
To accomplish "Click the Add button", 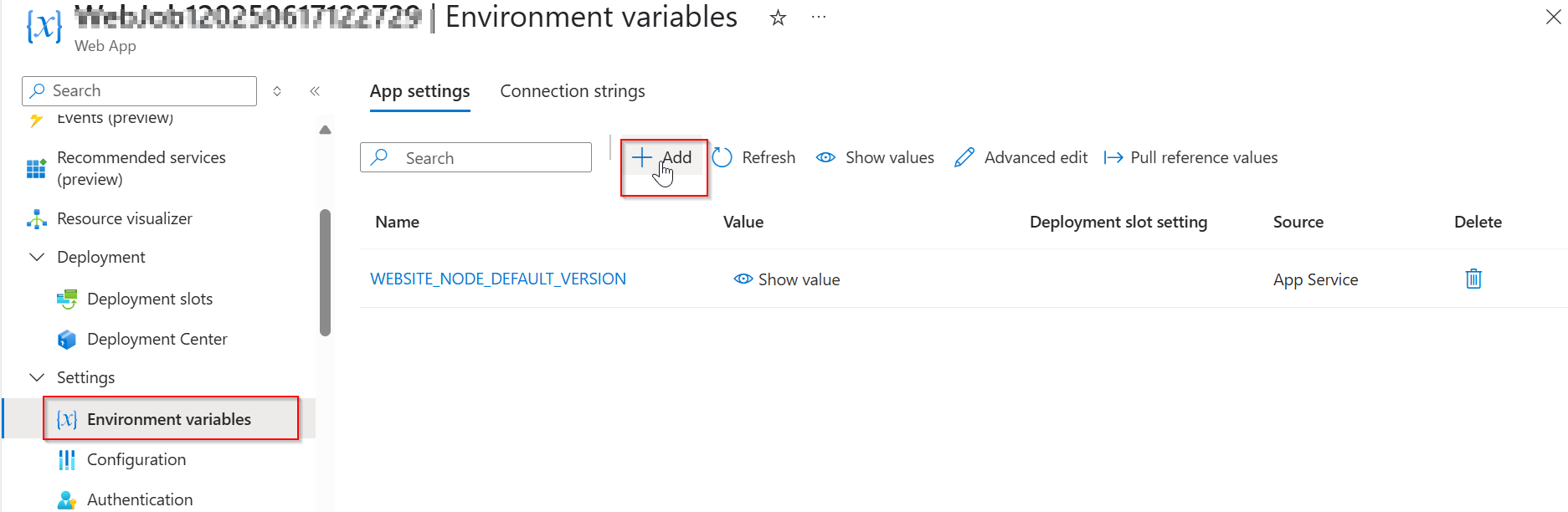I will coord(662,157).
